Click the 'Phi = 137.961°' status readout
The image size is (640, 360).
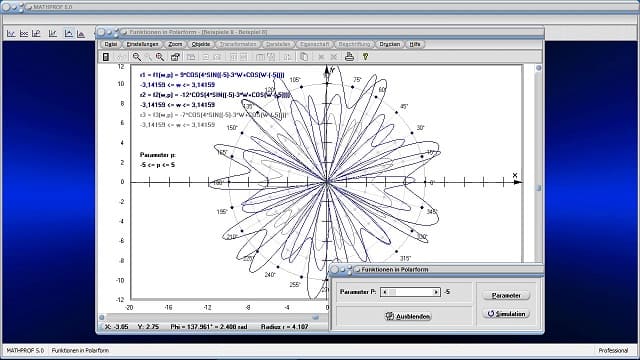tap(209, 327)
